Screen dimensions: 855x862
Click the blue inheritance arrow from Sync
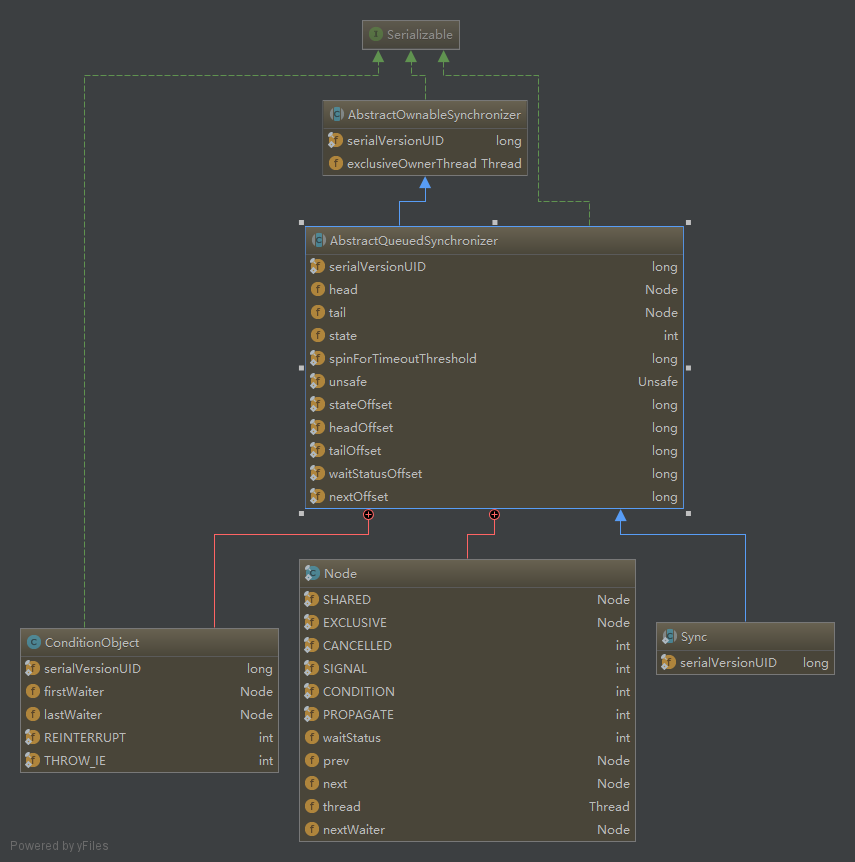(621, 517)
